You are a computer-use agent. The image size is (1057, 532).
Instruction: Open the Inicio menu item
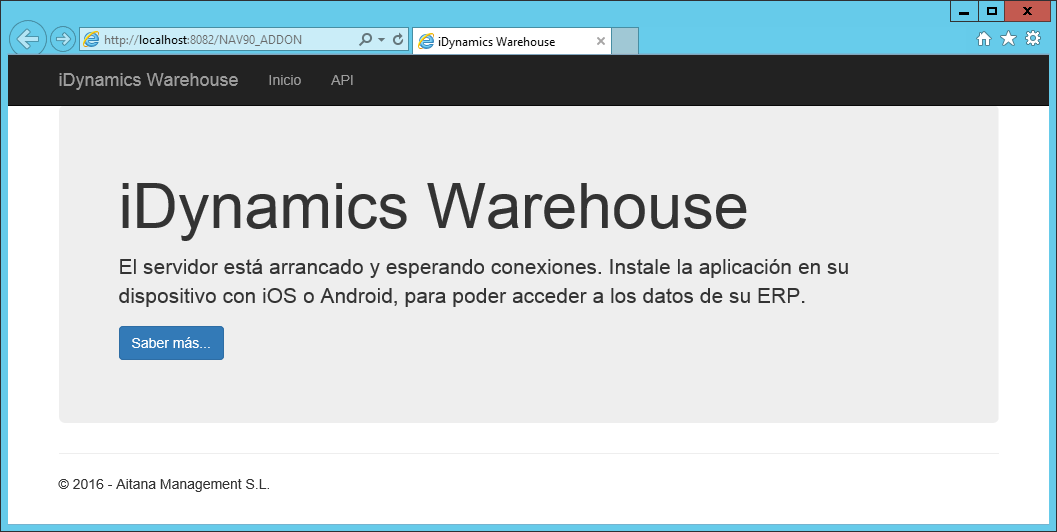[284, 80]
